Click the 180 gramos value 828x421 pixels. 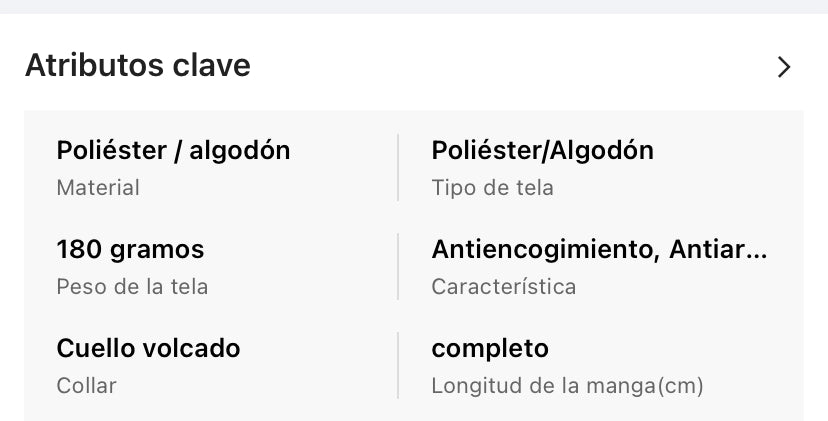coord(130,249)
